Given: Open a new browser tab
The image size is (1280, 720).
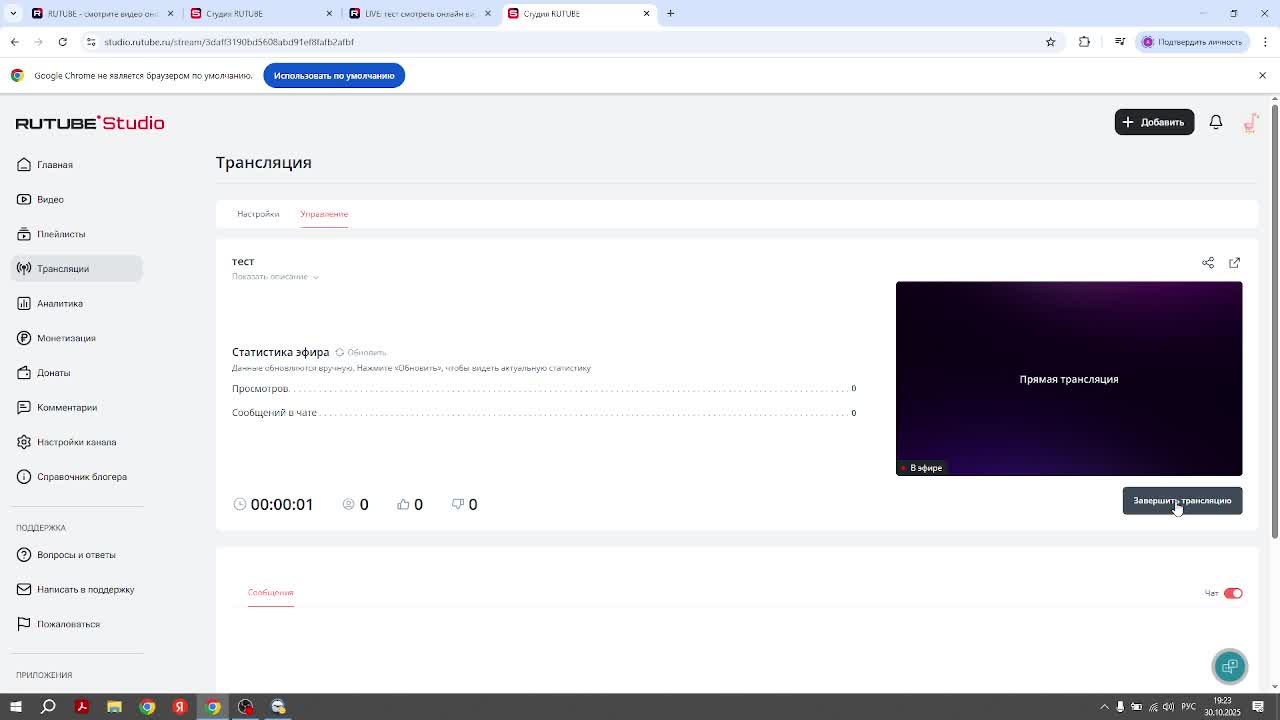Looking at the screenshot, I should (x=671, y=13).
